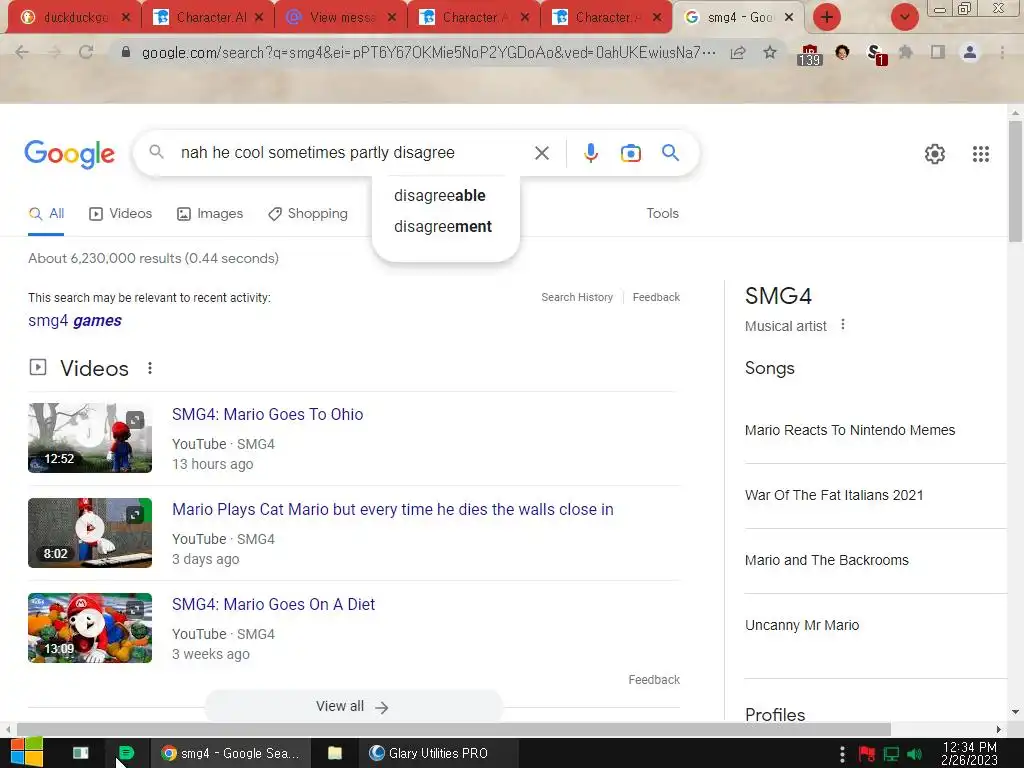Viewport: 1024px width, 768px height.
Task: Open Search History link
Action: point(577,297)
